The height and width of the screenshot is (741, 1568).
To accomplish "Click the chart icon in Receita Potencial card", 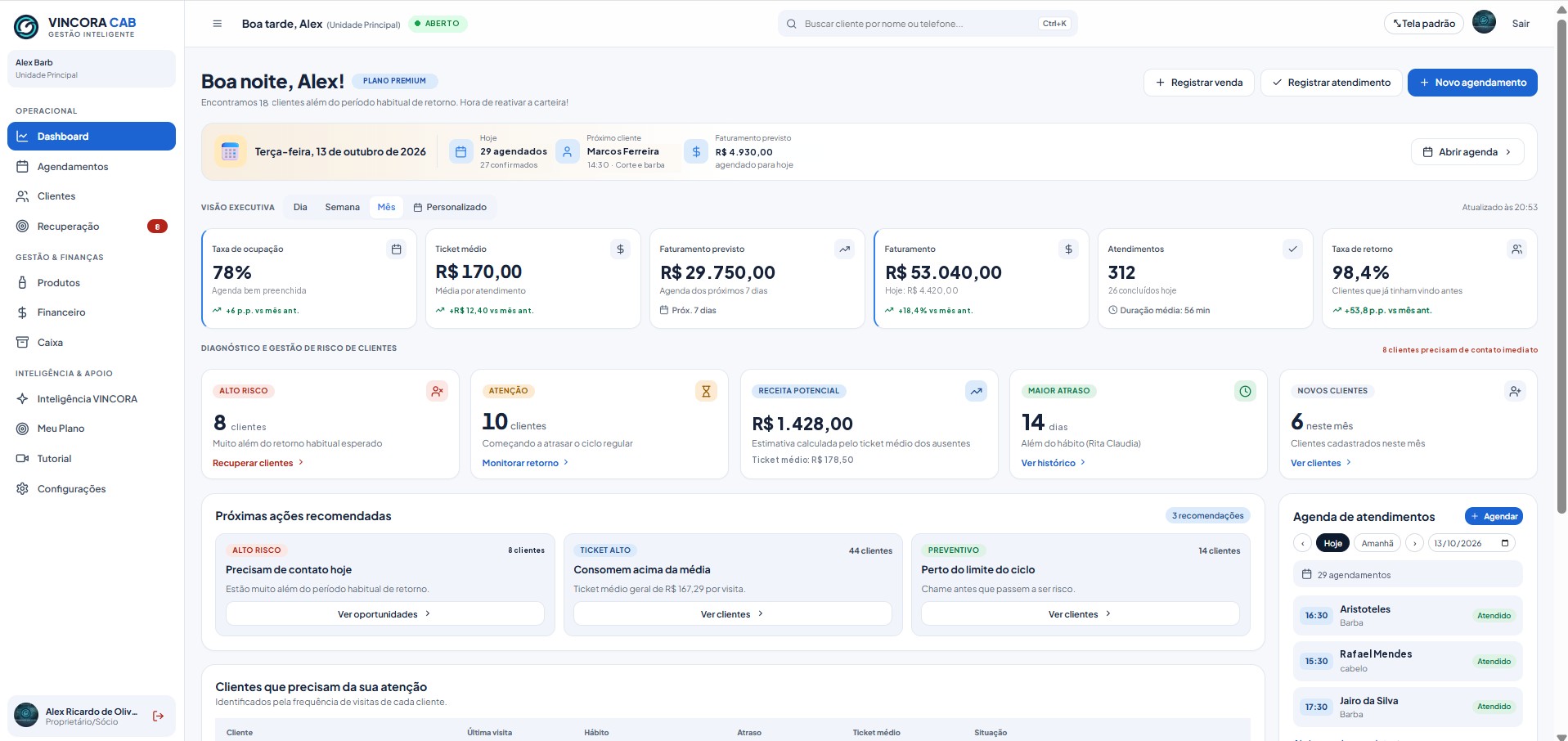I will coord(976,391).
